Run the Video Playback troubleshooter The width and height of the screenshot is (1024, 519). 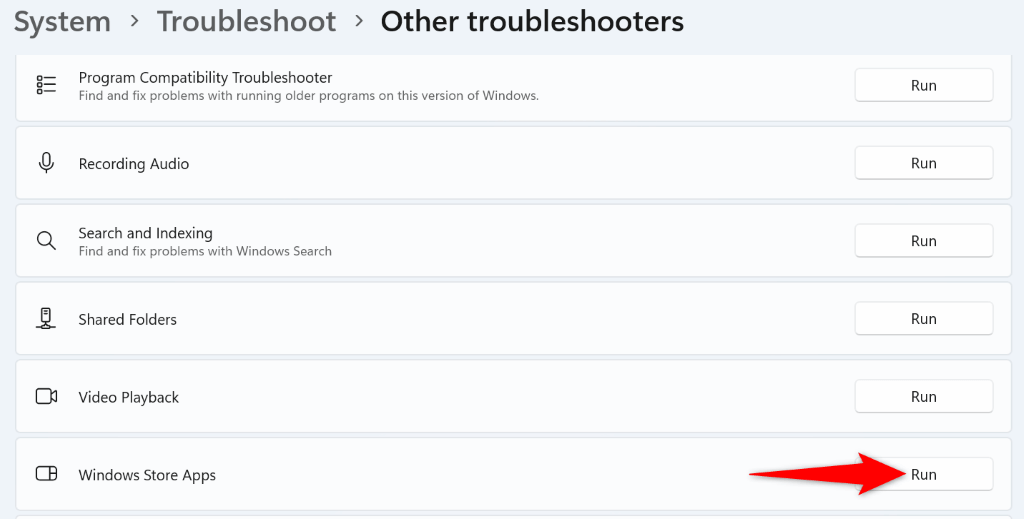(923, 397)
